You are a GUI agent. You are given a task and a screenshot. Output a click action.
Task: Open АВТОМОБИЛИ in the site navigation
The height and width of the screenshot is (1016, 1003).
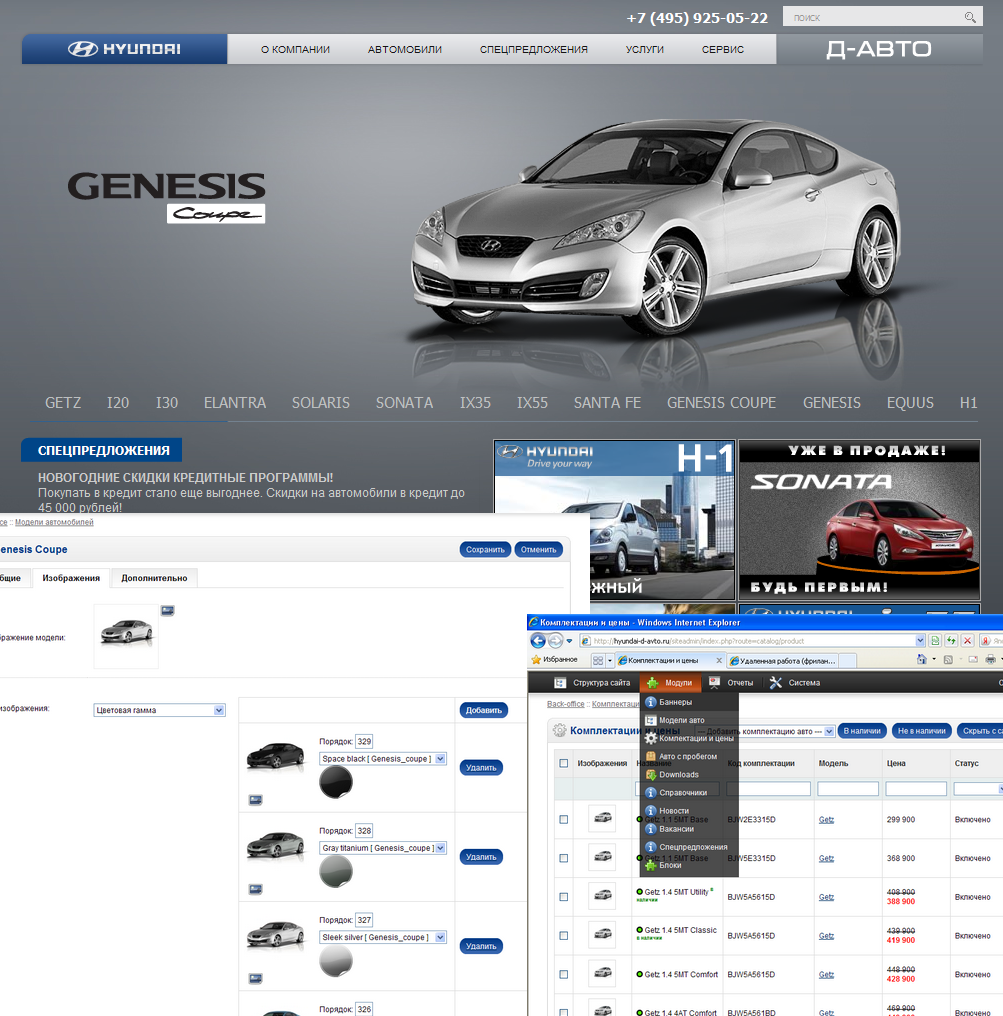[405, 49]
